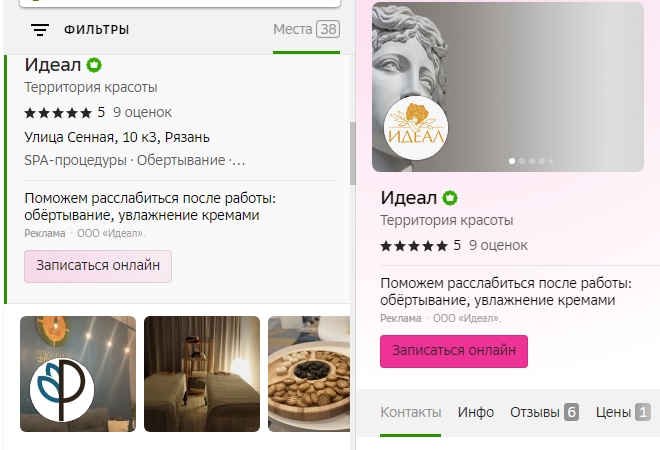This screenshot has height=450, width=660.
Task: Open the massage room beds thumbnail
Action: (x=202, y=374)
